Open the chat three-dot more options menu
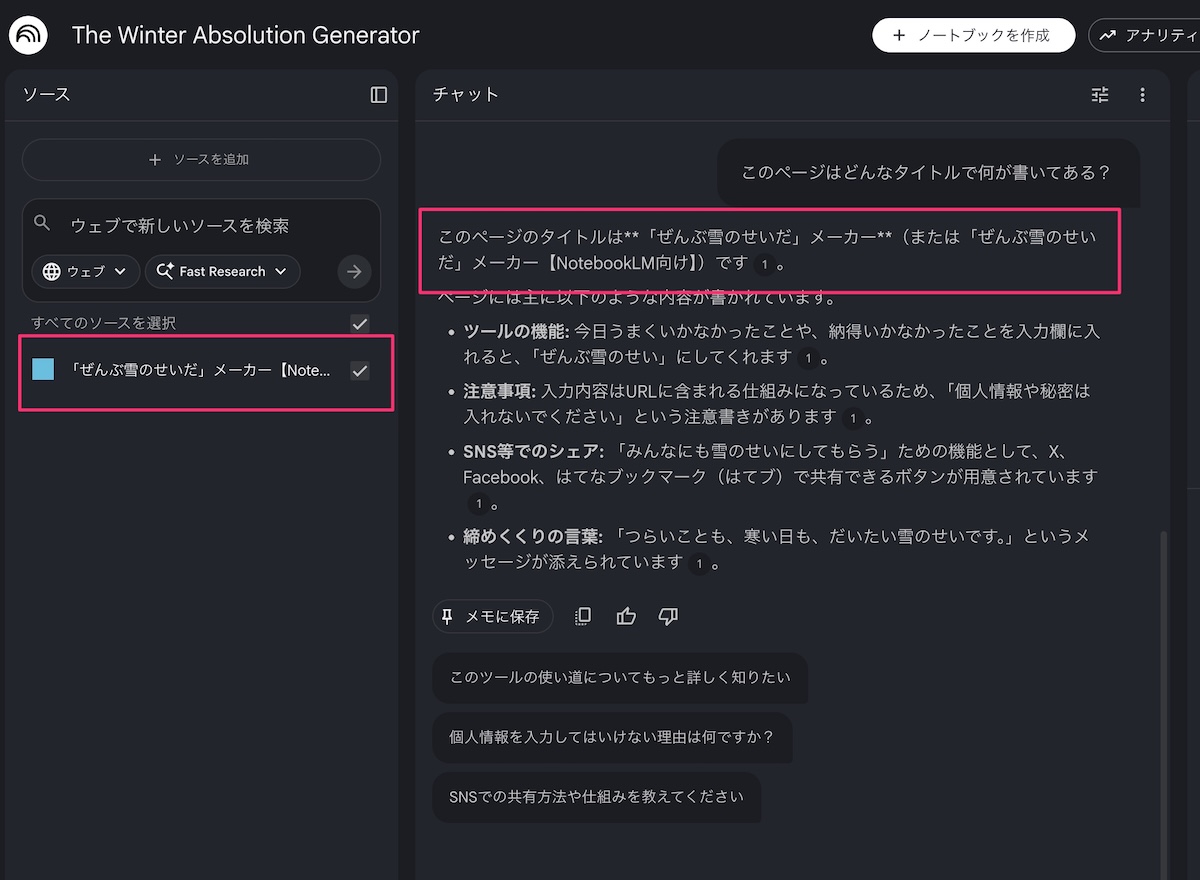Viewport: 1200px width, 880px height. (x=1143, y=95)
